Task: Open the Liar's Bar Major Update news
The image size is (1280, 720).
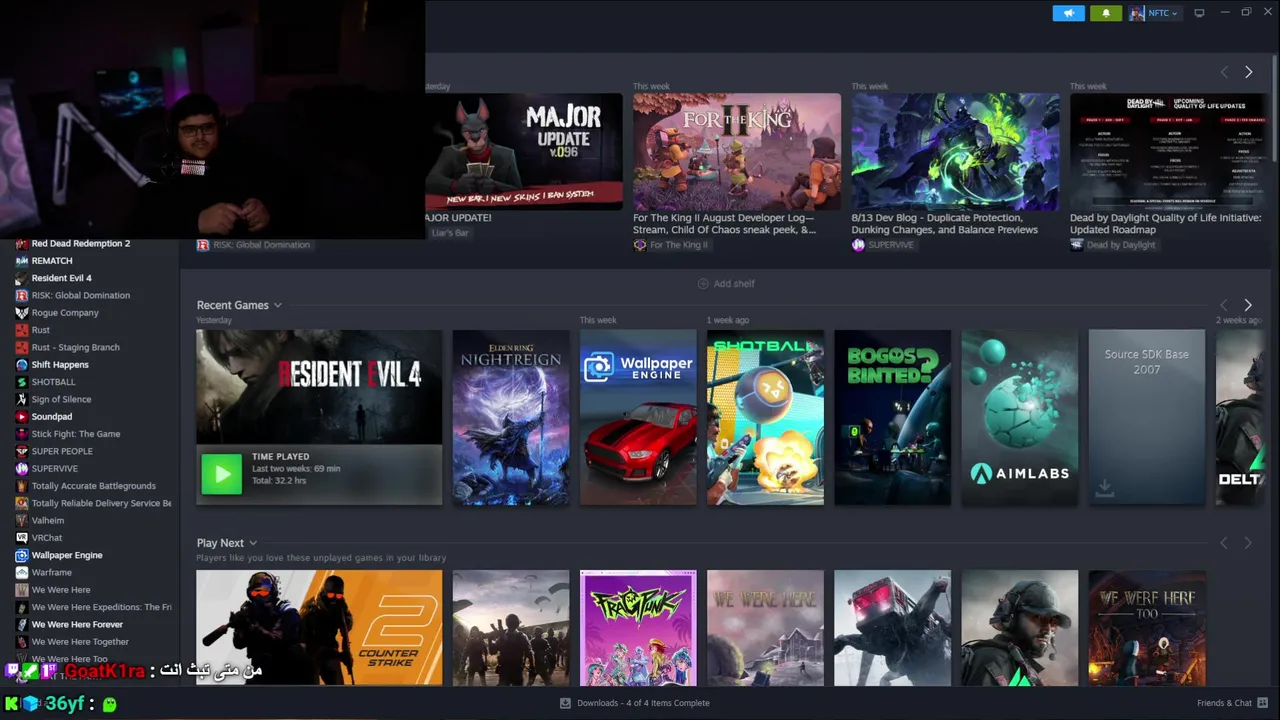Action: (x=523, y=152)
